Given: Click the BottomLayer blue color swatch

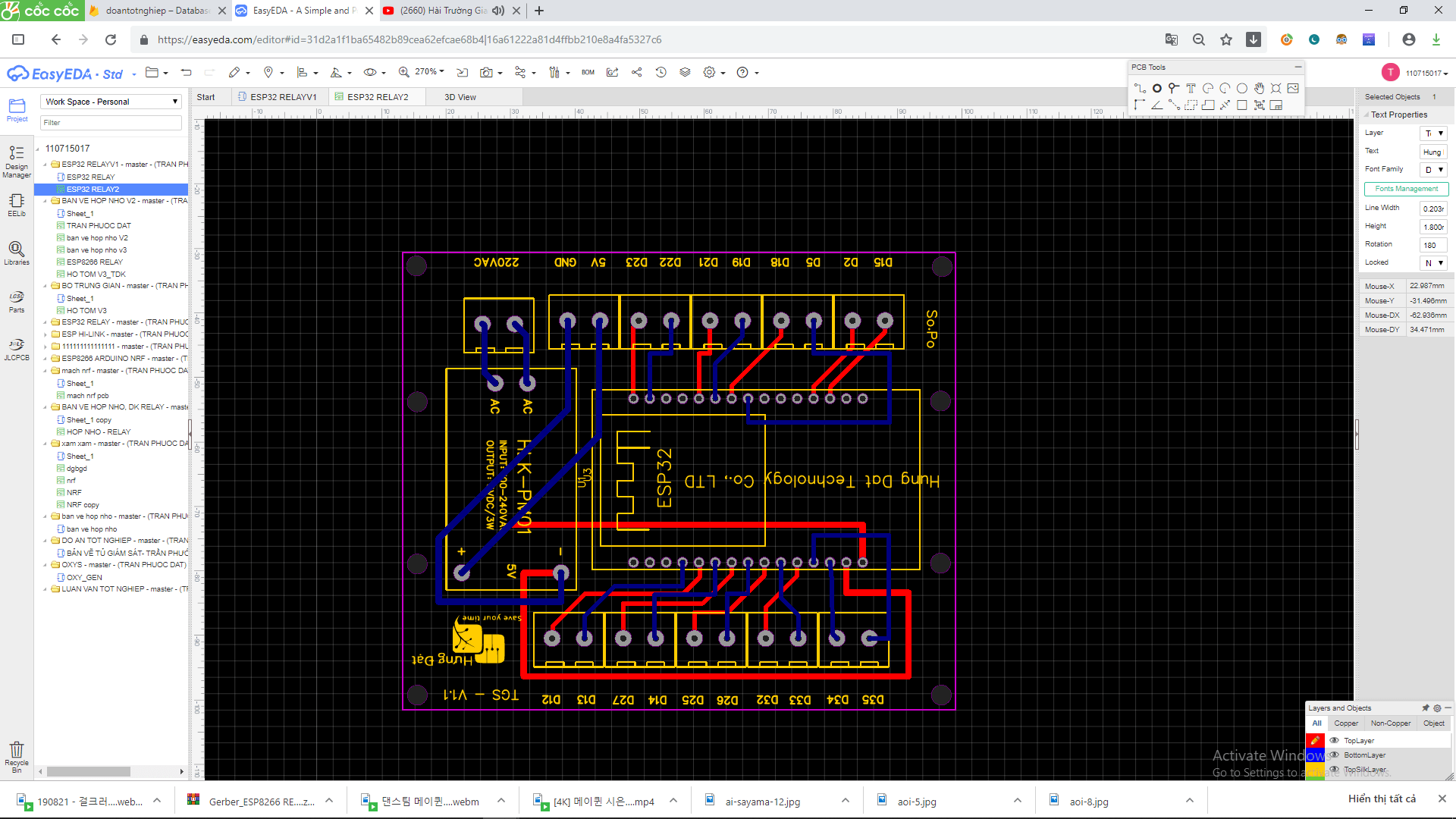Looking at the screenshot, I should 1315,755.
